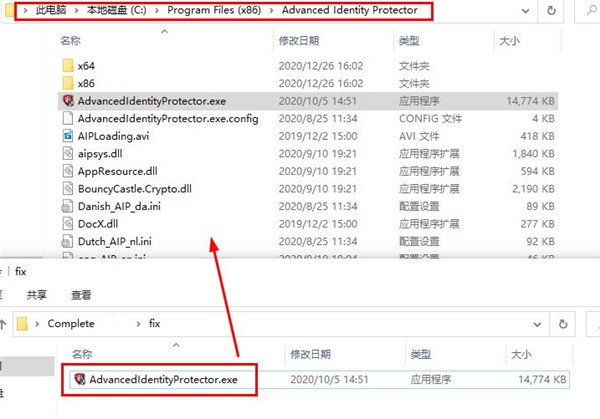Expand chevron after 此电脑 in address bar
The height and width of the screenshot is (419, 600).
[76, 10]
